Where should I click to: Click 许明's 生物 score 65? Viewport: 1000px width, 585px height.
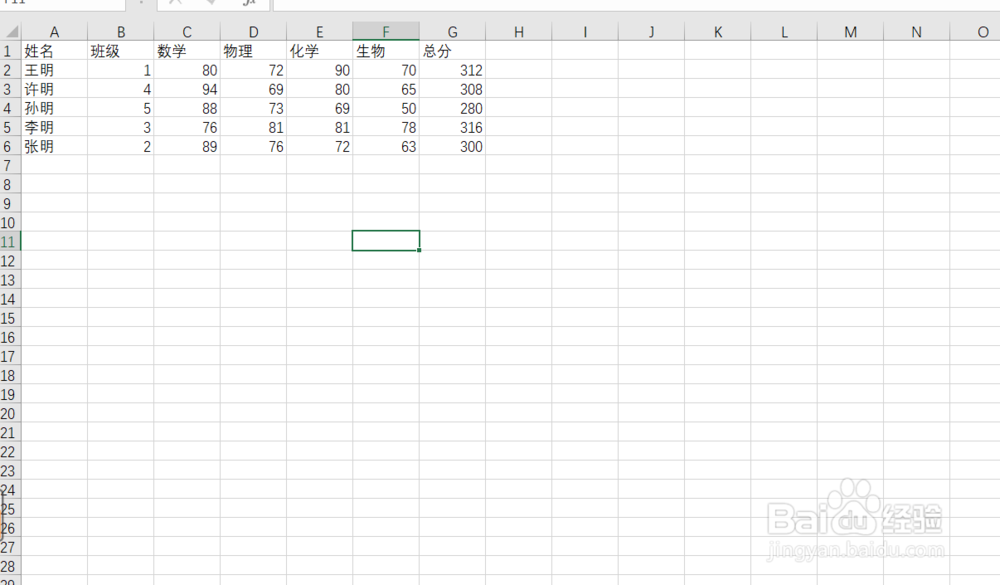coord(386,89)
